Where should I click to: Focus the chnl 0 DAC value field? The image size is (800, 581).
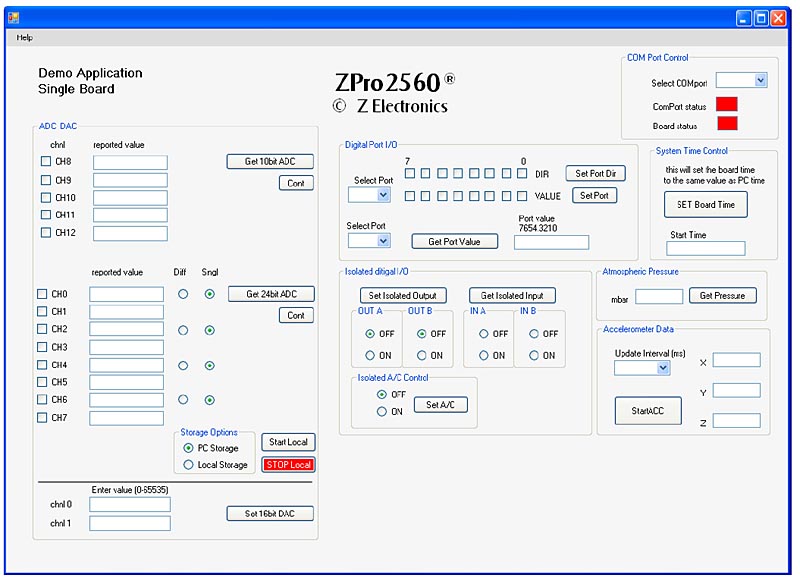130,504
